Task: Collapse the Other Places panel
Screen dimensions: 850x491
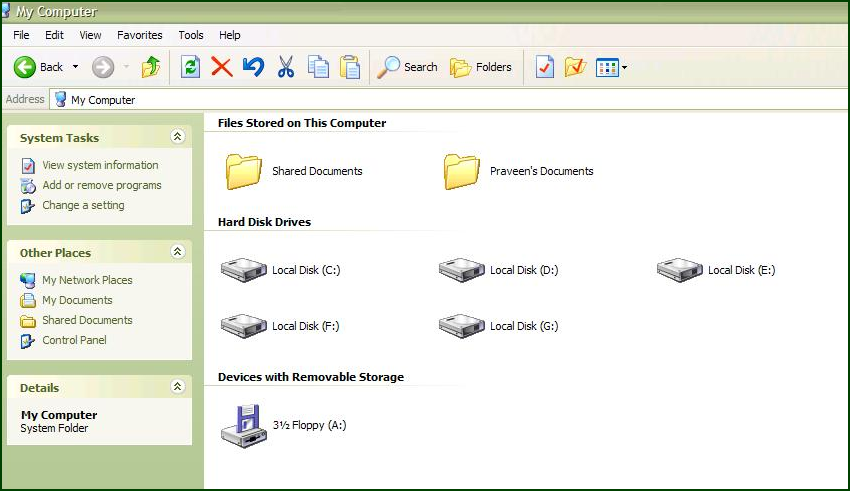Action: (x=177, y=251)
